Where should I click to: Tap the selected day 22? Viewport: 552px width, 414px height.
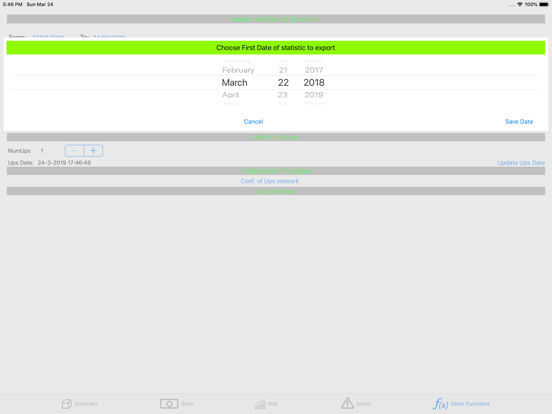coord(283,83)
